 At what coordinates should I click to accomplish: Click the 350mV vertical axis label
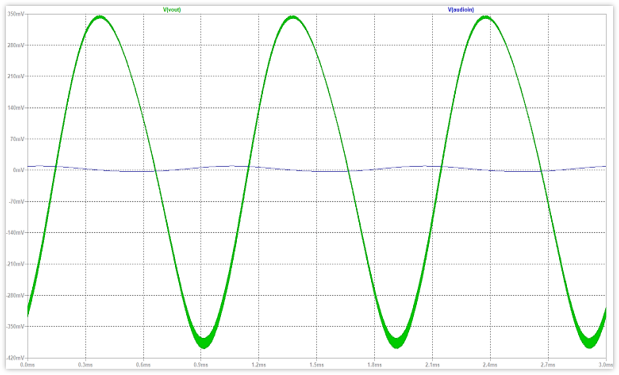click(16, 14)
